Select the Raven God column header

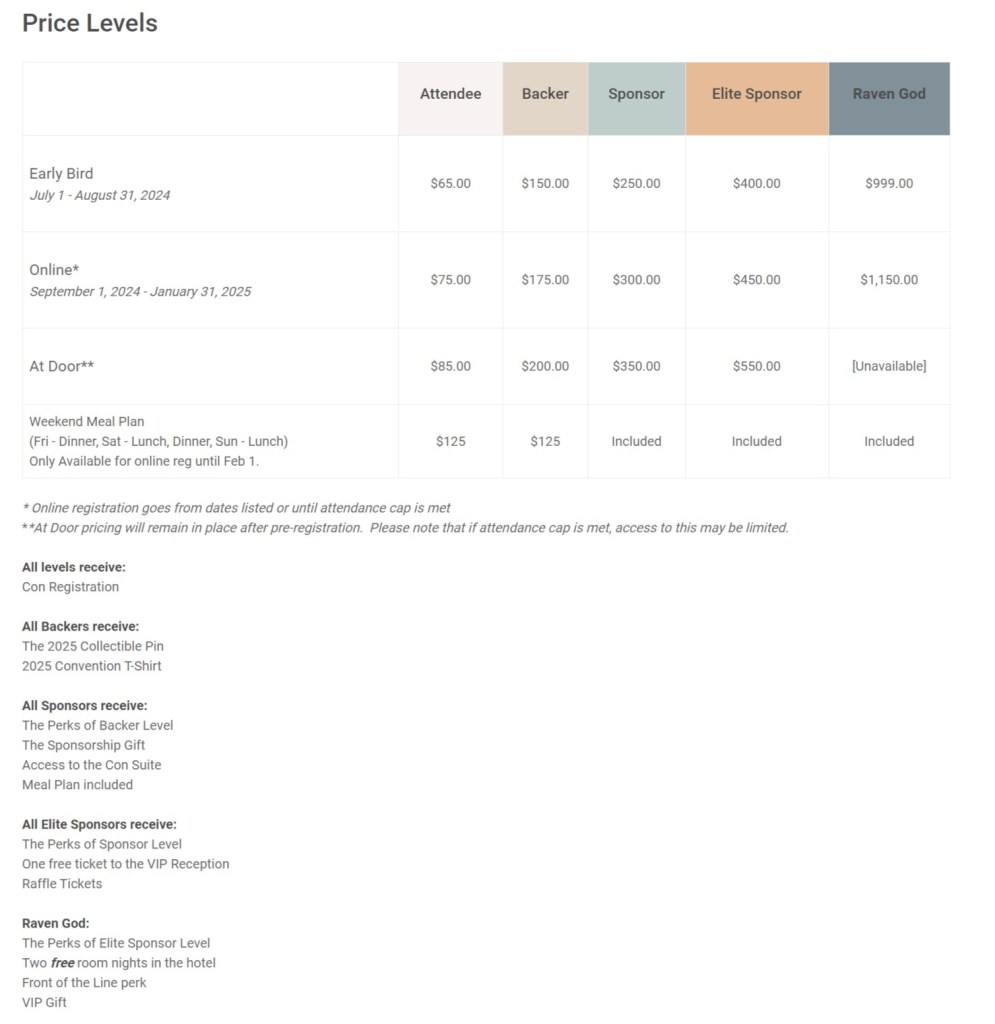[x=889, y=94]
